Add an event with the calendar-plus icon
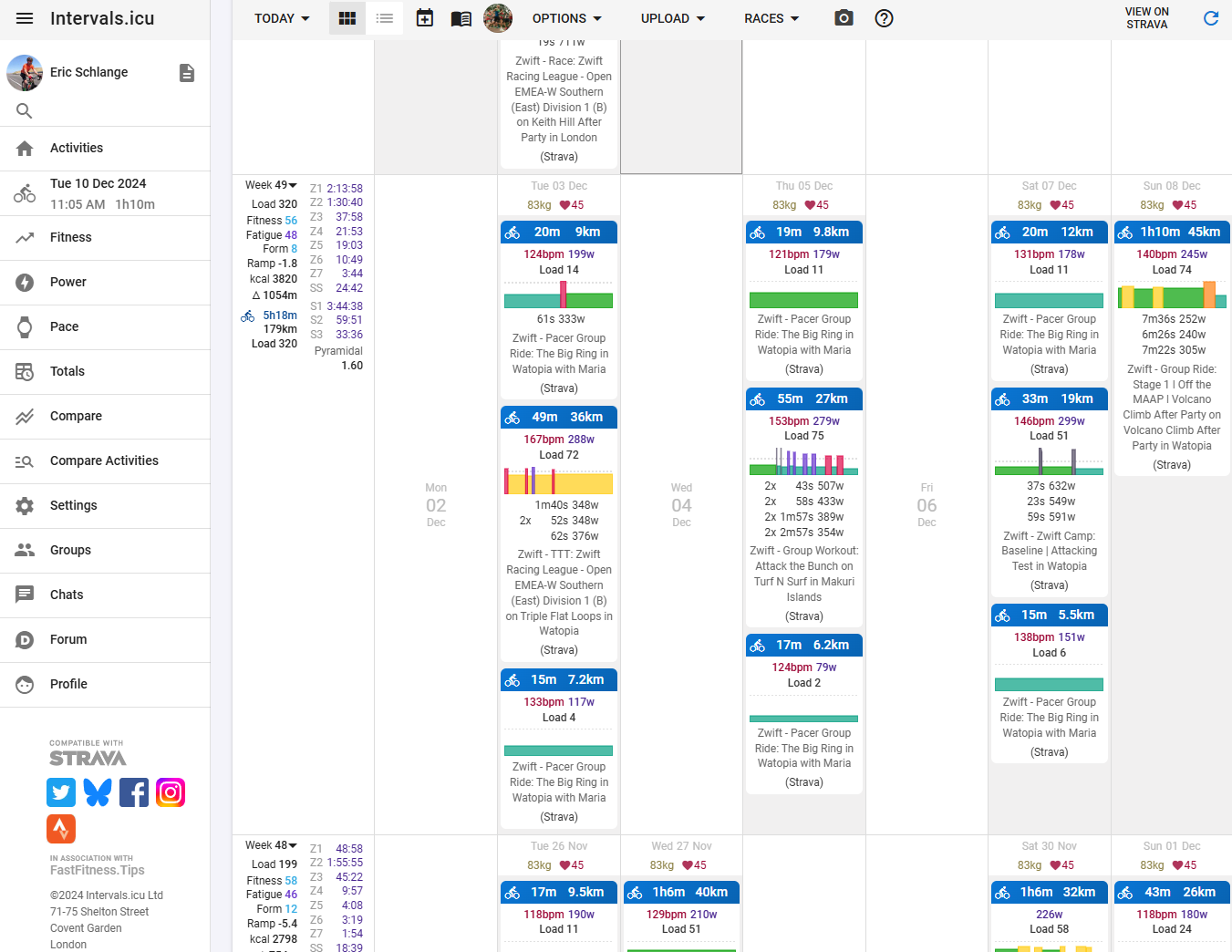This screenshot has height=952, width=1232. click(424, 17)
